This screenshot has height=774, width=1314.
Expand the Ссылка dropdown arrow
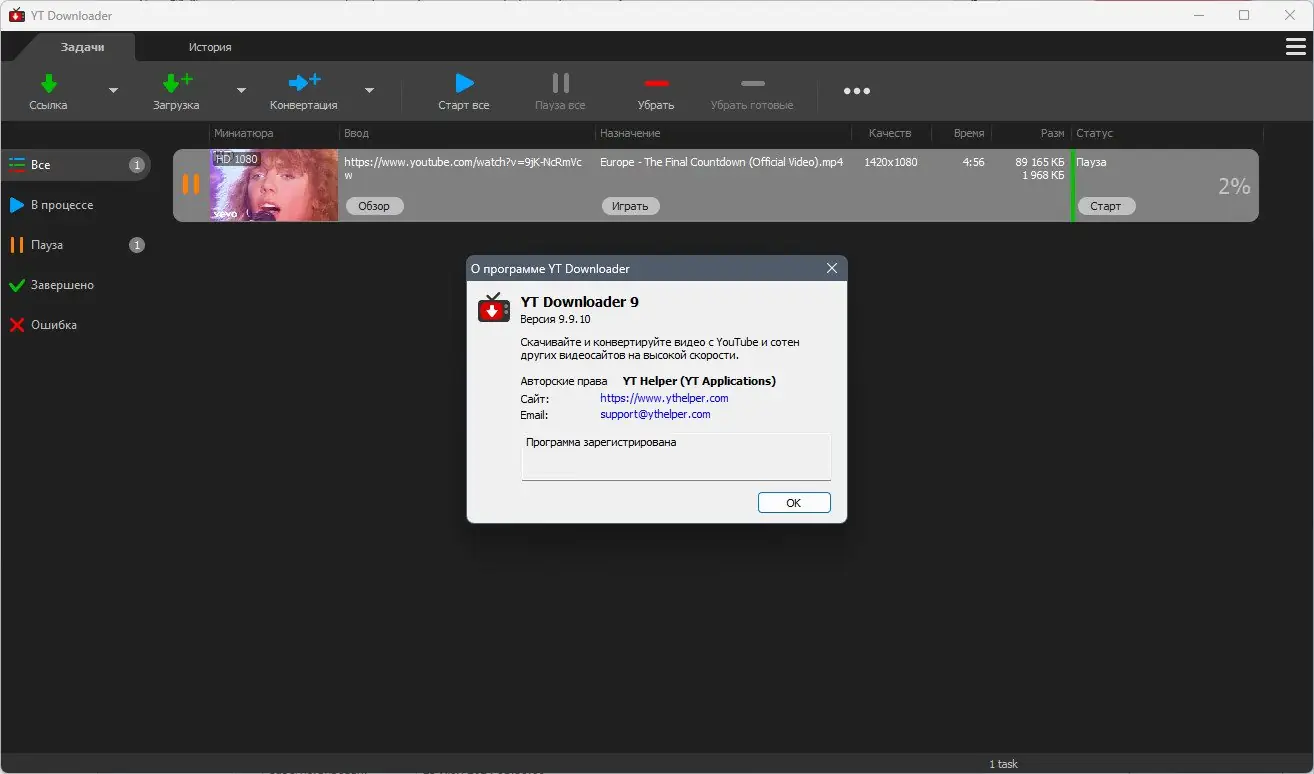(113, 90)
